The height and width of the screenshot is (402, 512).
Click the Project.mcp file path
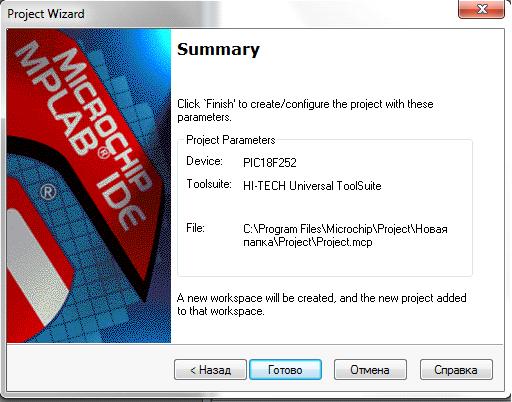[x=345, y=235]
